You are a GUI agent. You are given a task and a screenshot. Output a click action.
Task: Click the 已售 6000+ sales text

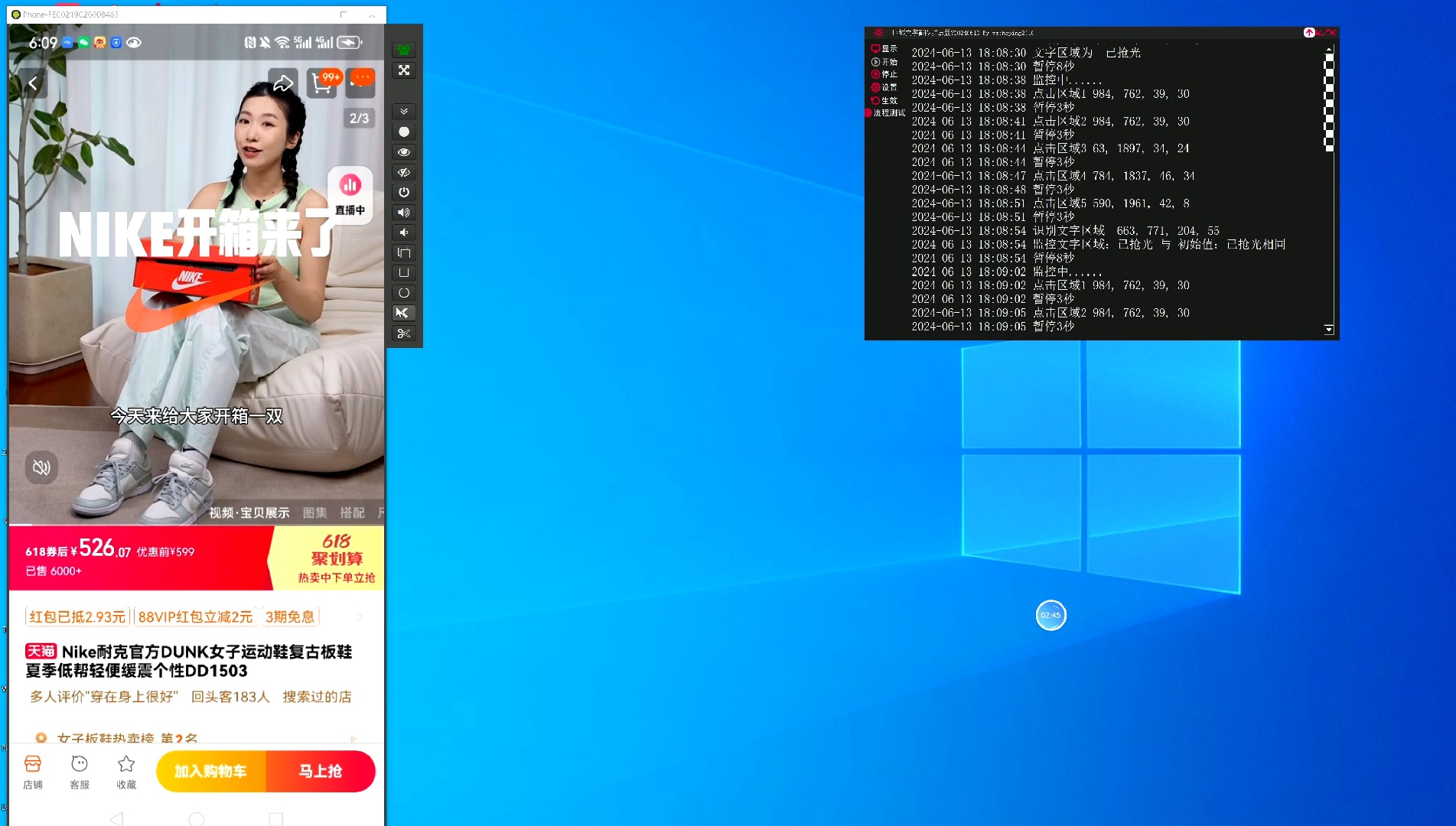tap(54, 571)
